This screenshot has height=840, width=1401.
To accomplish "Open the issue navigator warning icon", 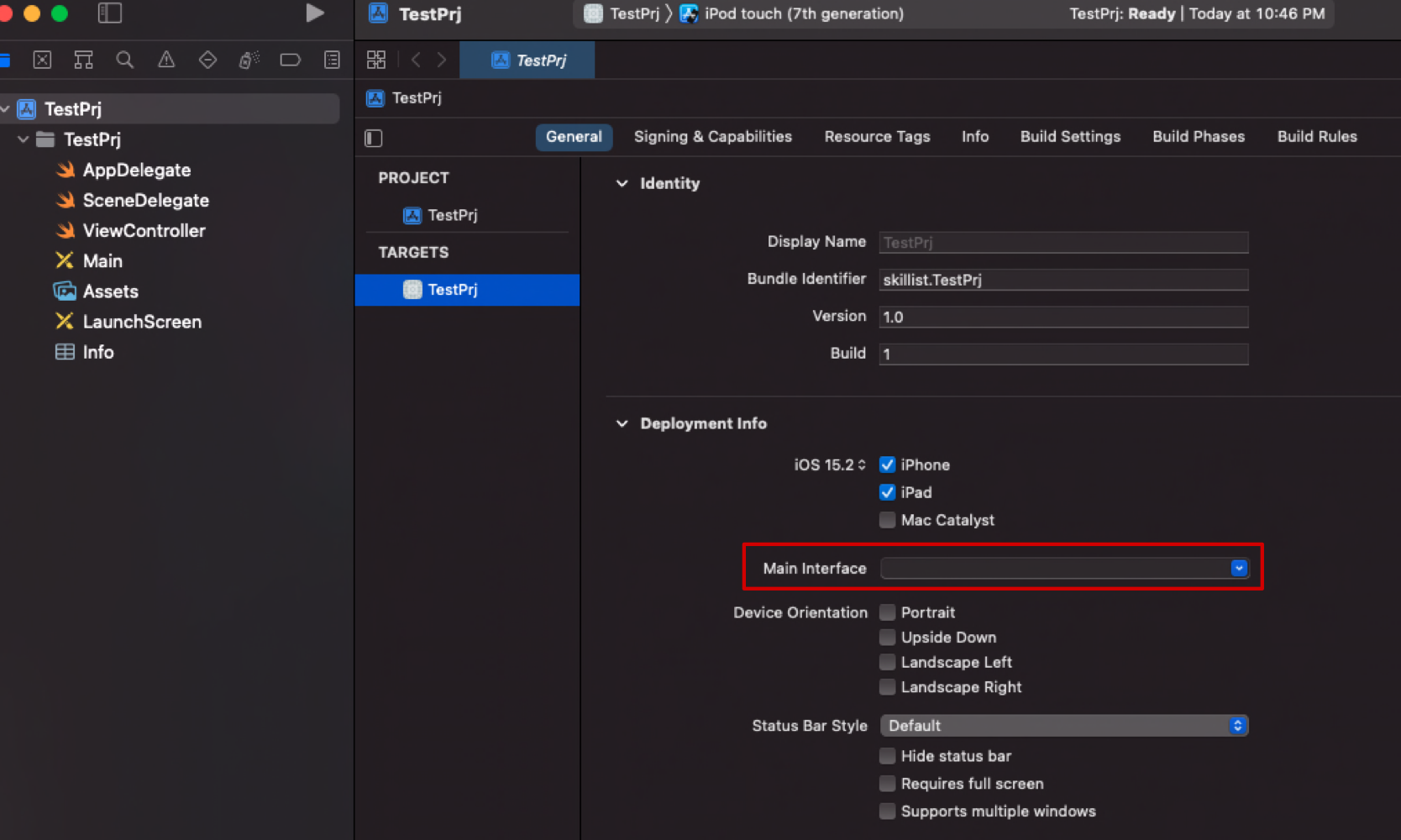I will point(166,60).
